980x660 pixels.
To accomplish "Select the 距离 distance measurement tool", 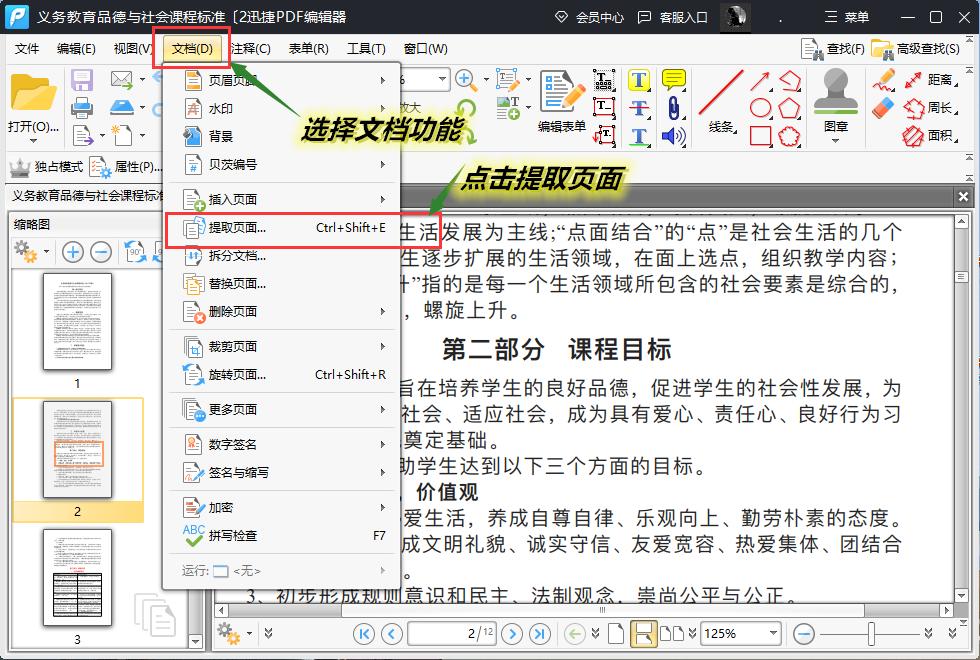I will [939, 82].
